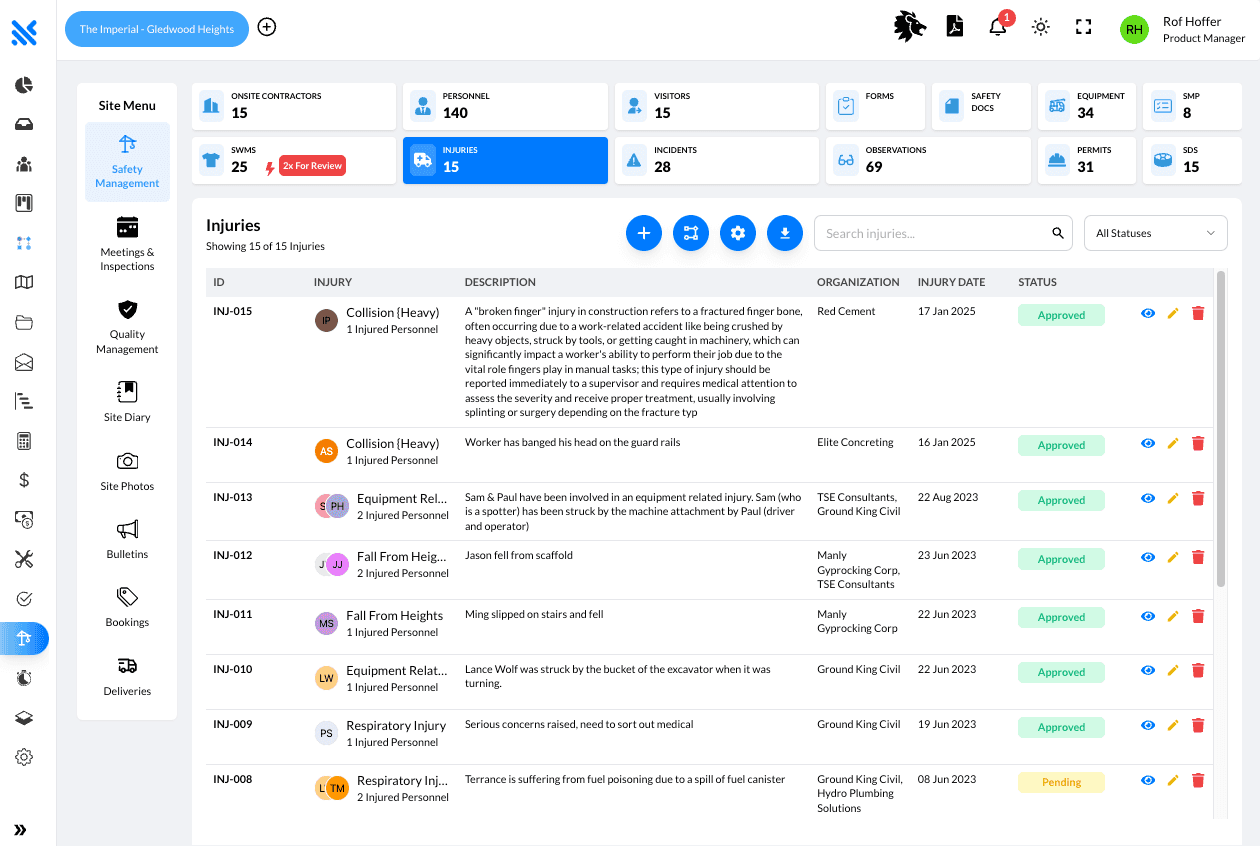The image size is (1260, 846).
Task: View injury INJ-013 eye icon
Action: coord(1148,498)
